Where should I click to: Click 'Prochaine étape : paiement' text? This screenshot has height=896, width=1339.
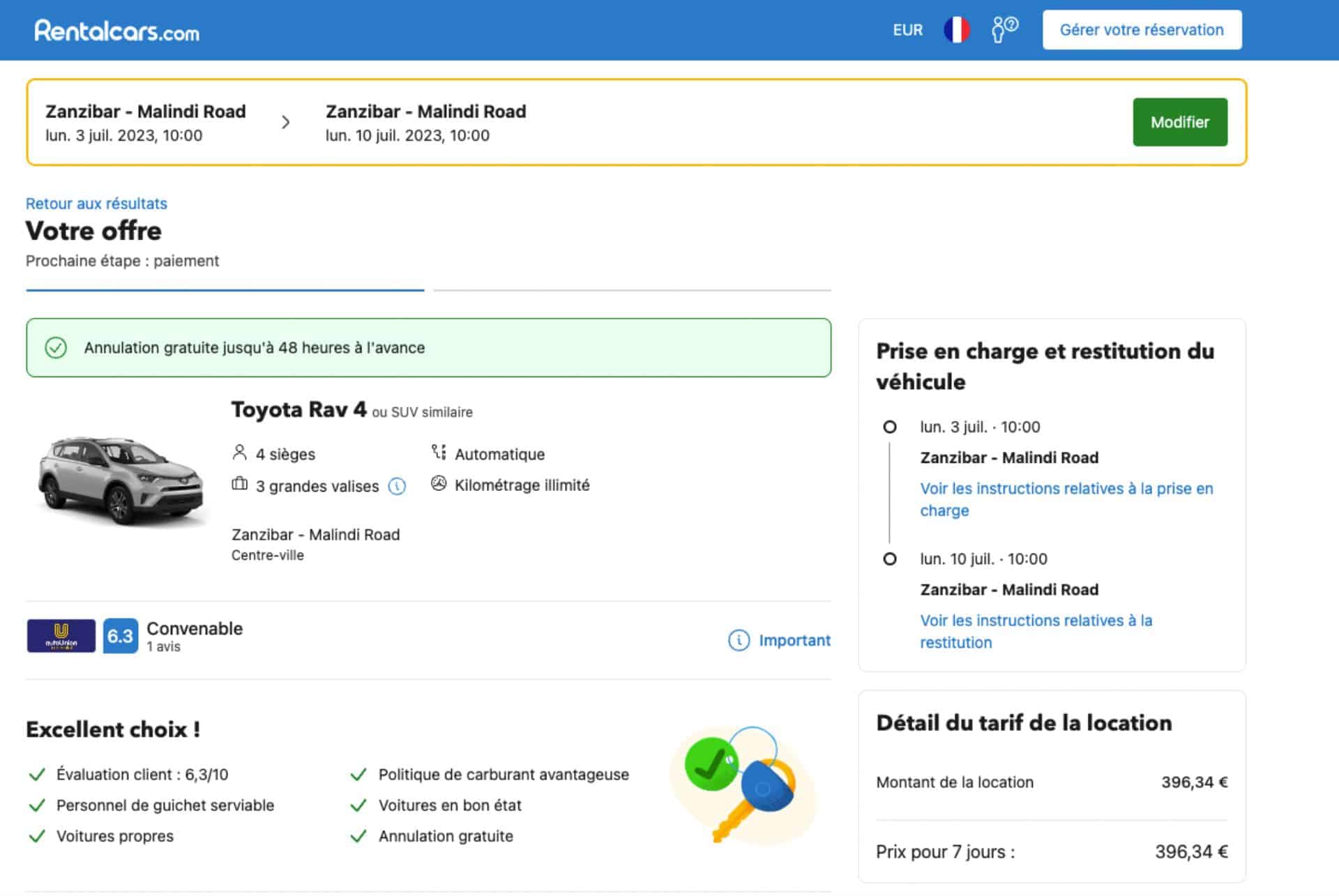[x=122, y=261]
